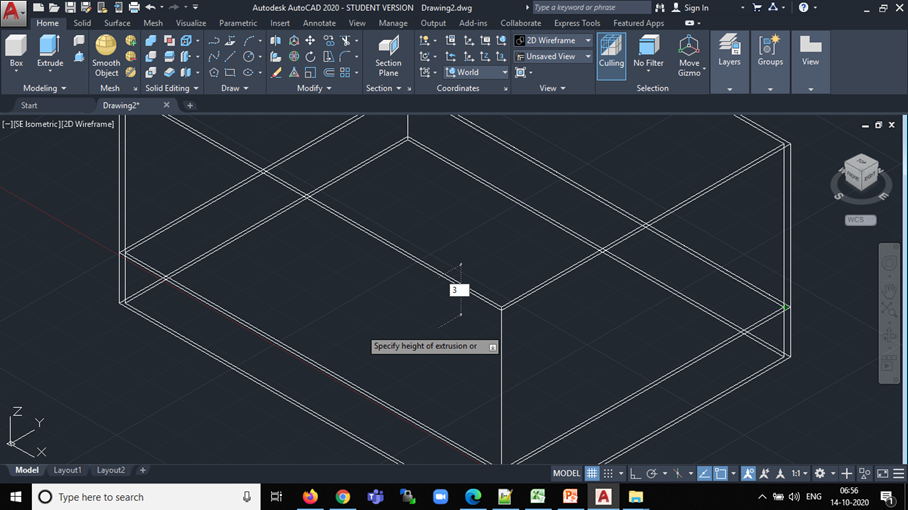Select the Polygon draw tool

pyautogui.click(x=214, y=72)
